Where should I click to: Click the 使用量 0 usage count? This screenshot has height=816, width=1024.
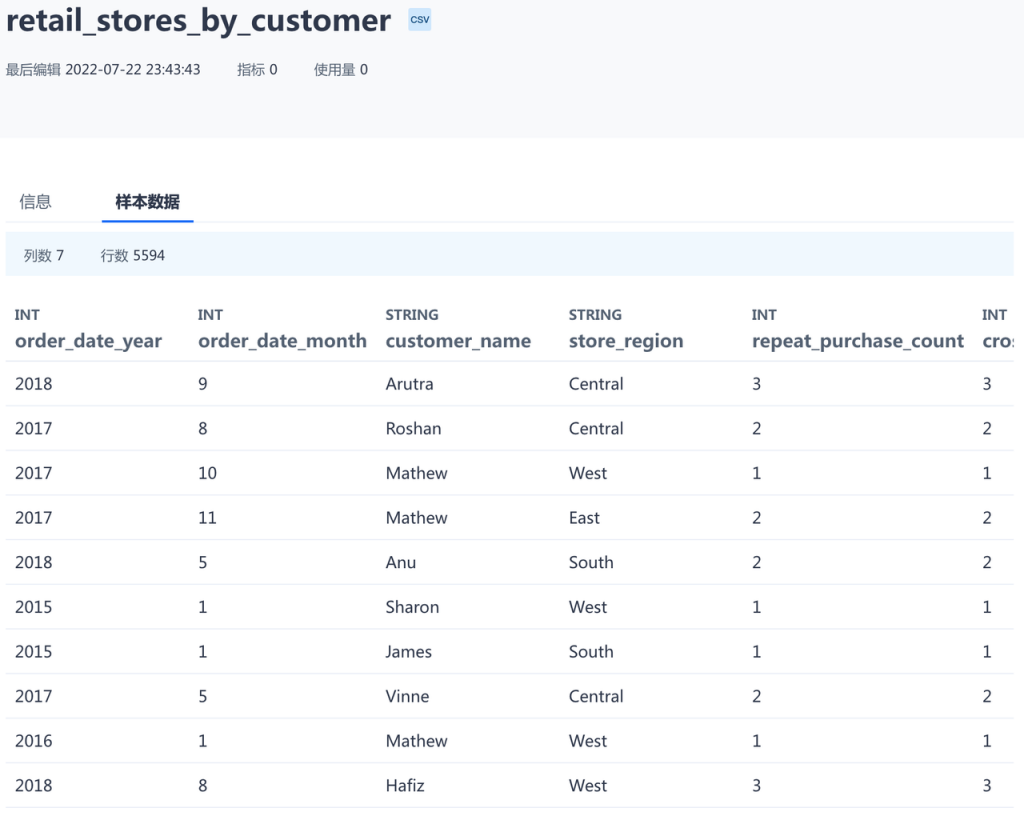[341, 70]
